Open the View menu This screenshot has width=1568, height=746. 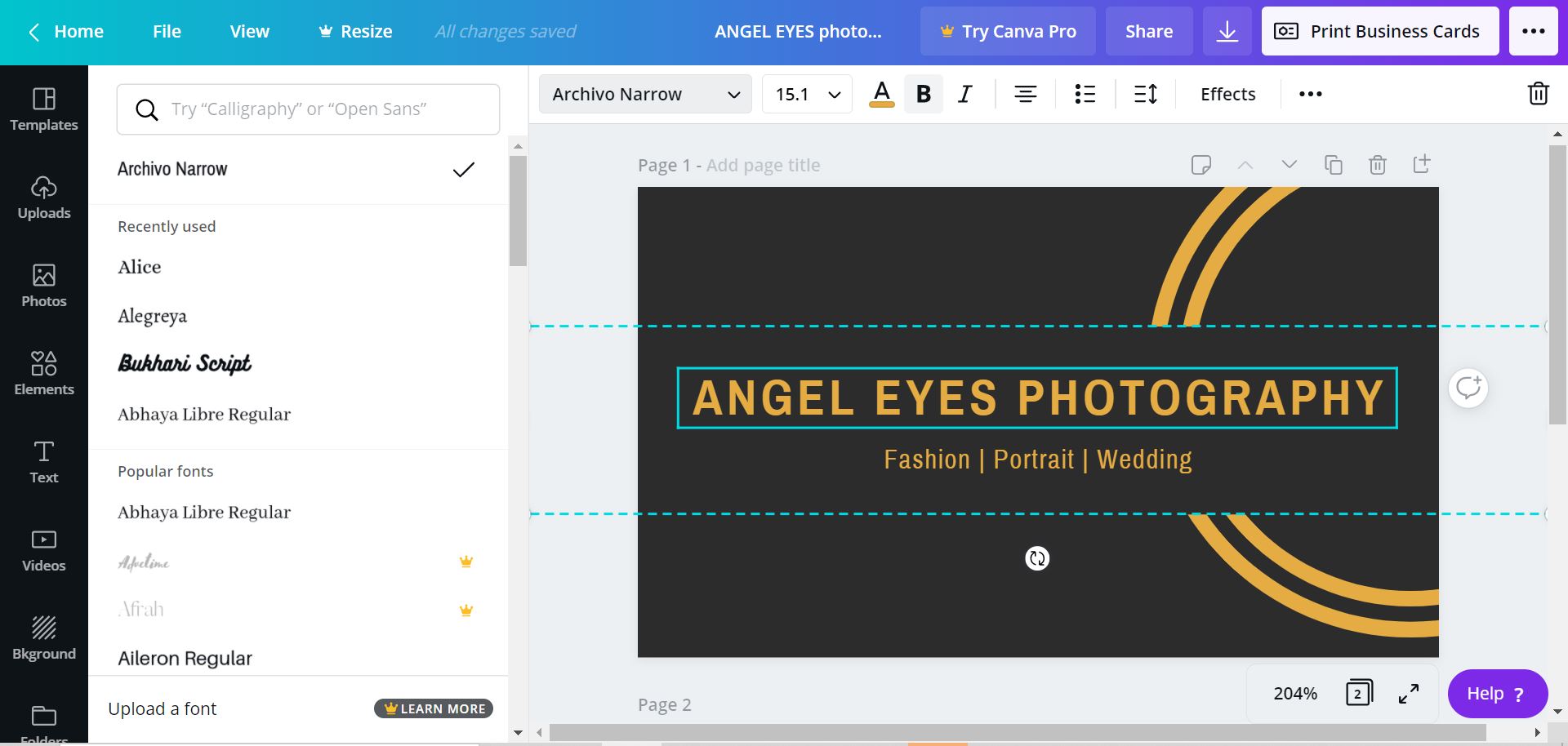249,32
